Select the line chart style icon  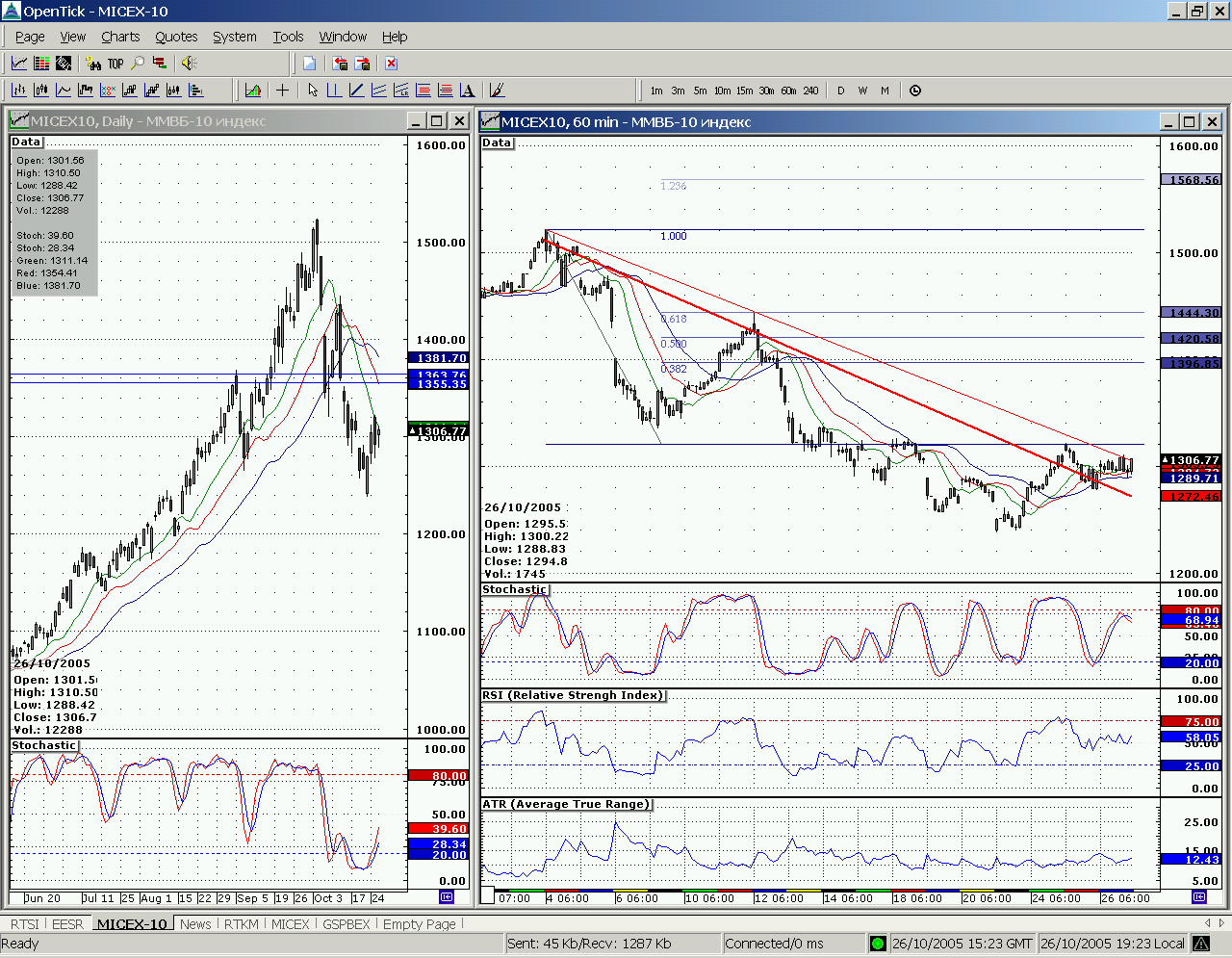[x=64, y=91]
